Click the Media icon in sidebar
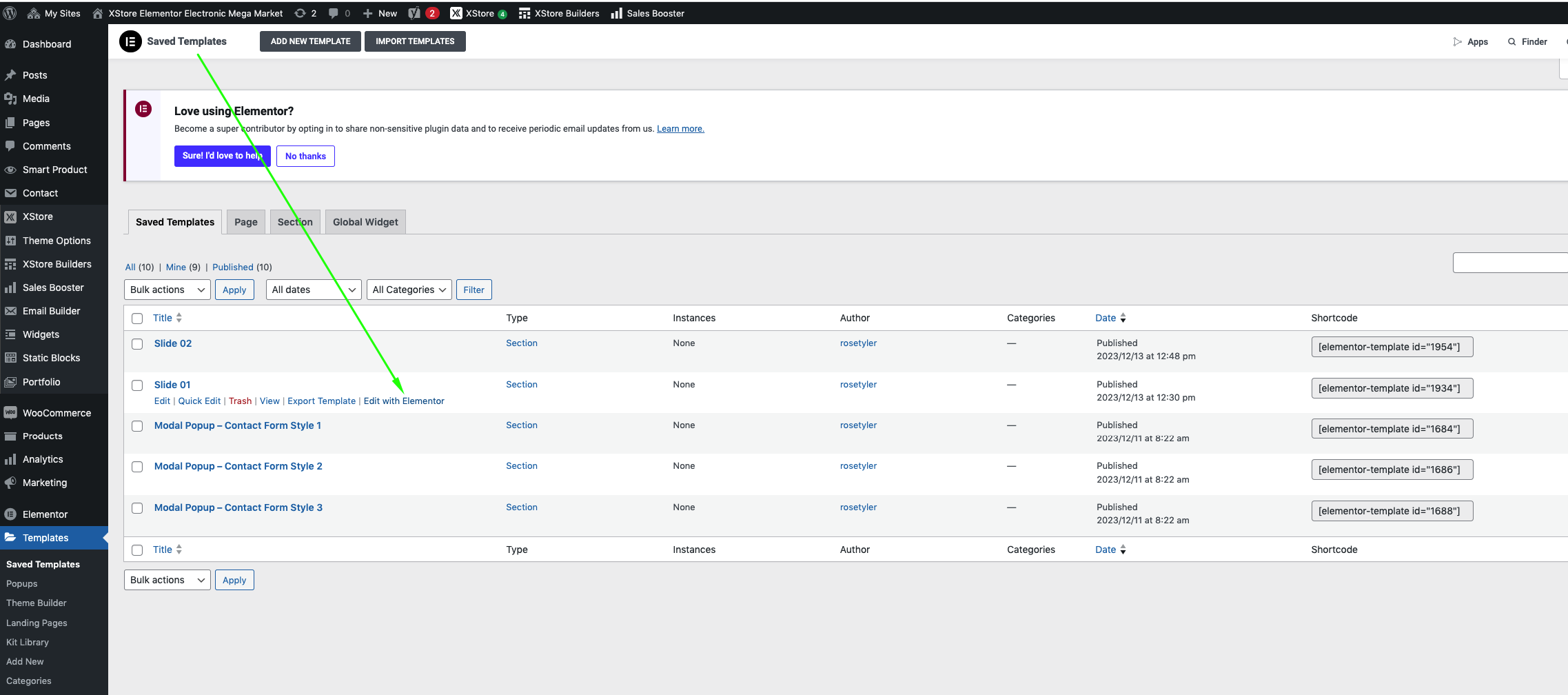This screenshot has height=695, width=1568. point(10,99)
